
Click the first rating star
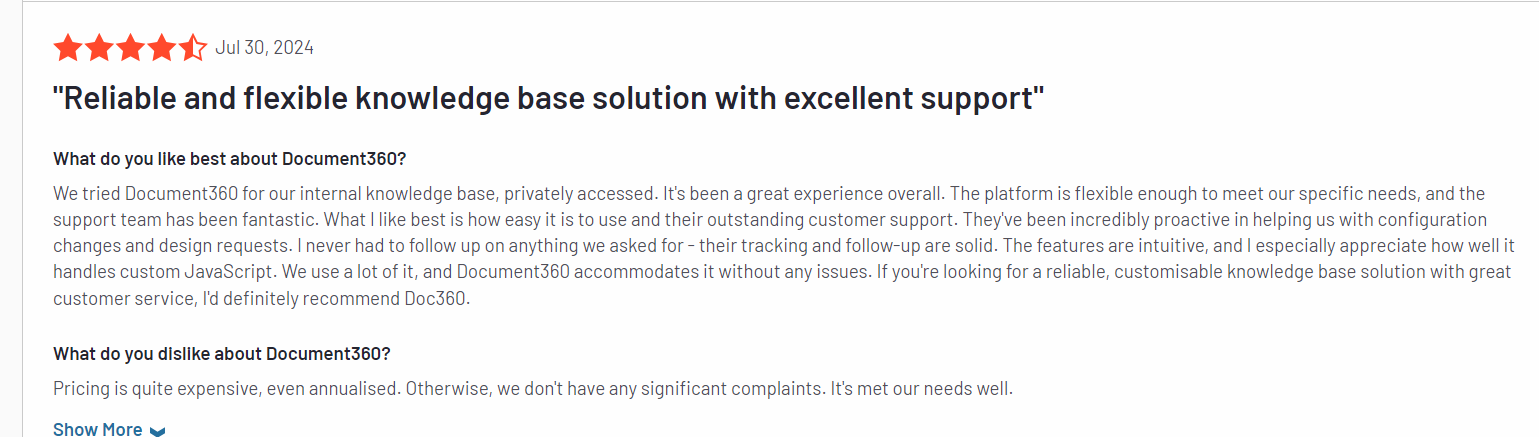(x=68, y=48)
